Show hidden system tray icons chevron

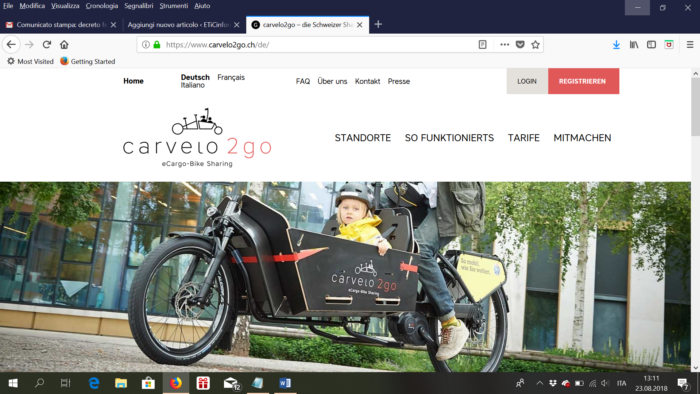click(x=539, y=383)
